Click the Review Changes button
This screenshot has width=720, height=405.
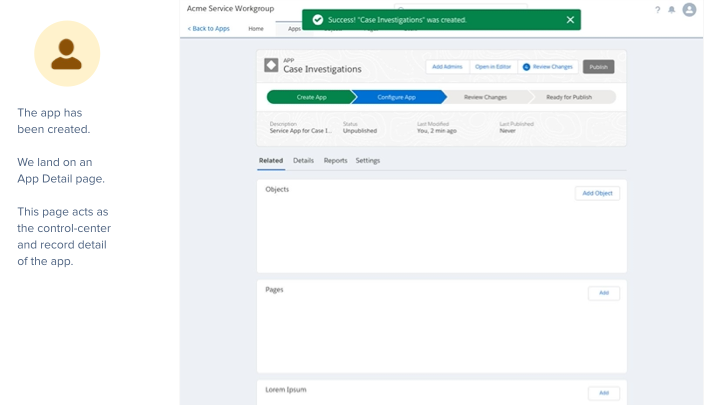(547, 67)
